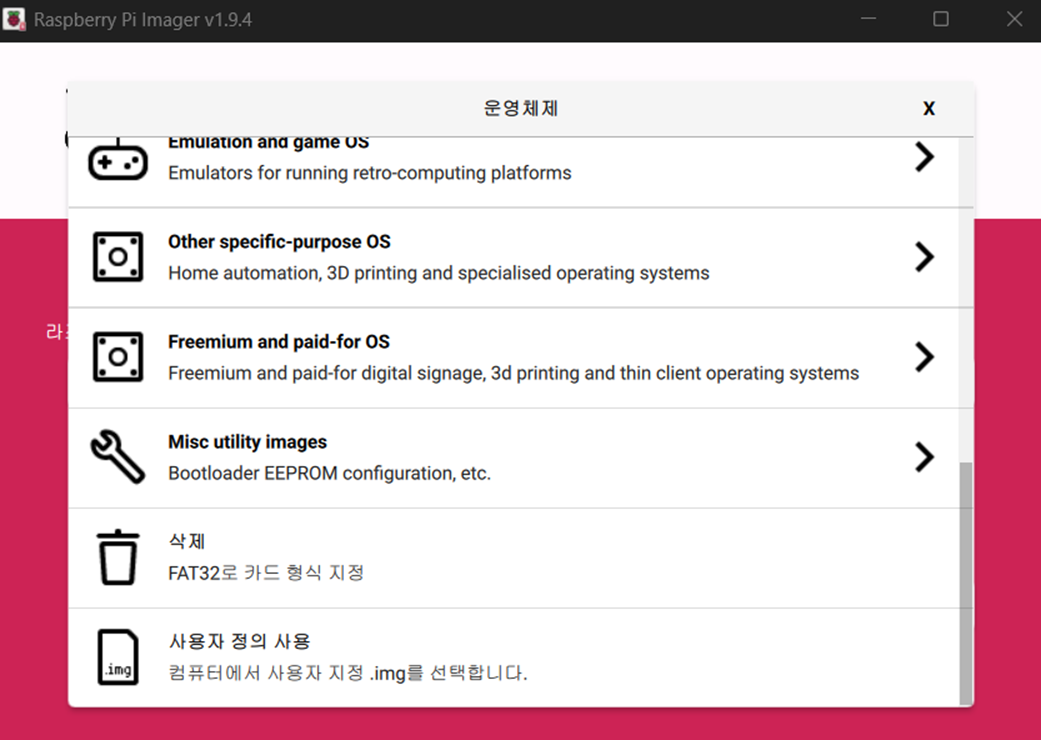This screenshot has height=740, width=1041.
Task: Open the Freemium and paid-for OS category
Action: pyautogui.click(x=513, y=358)
